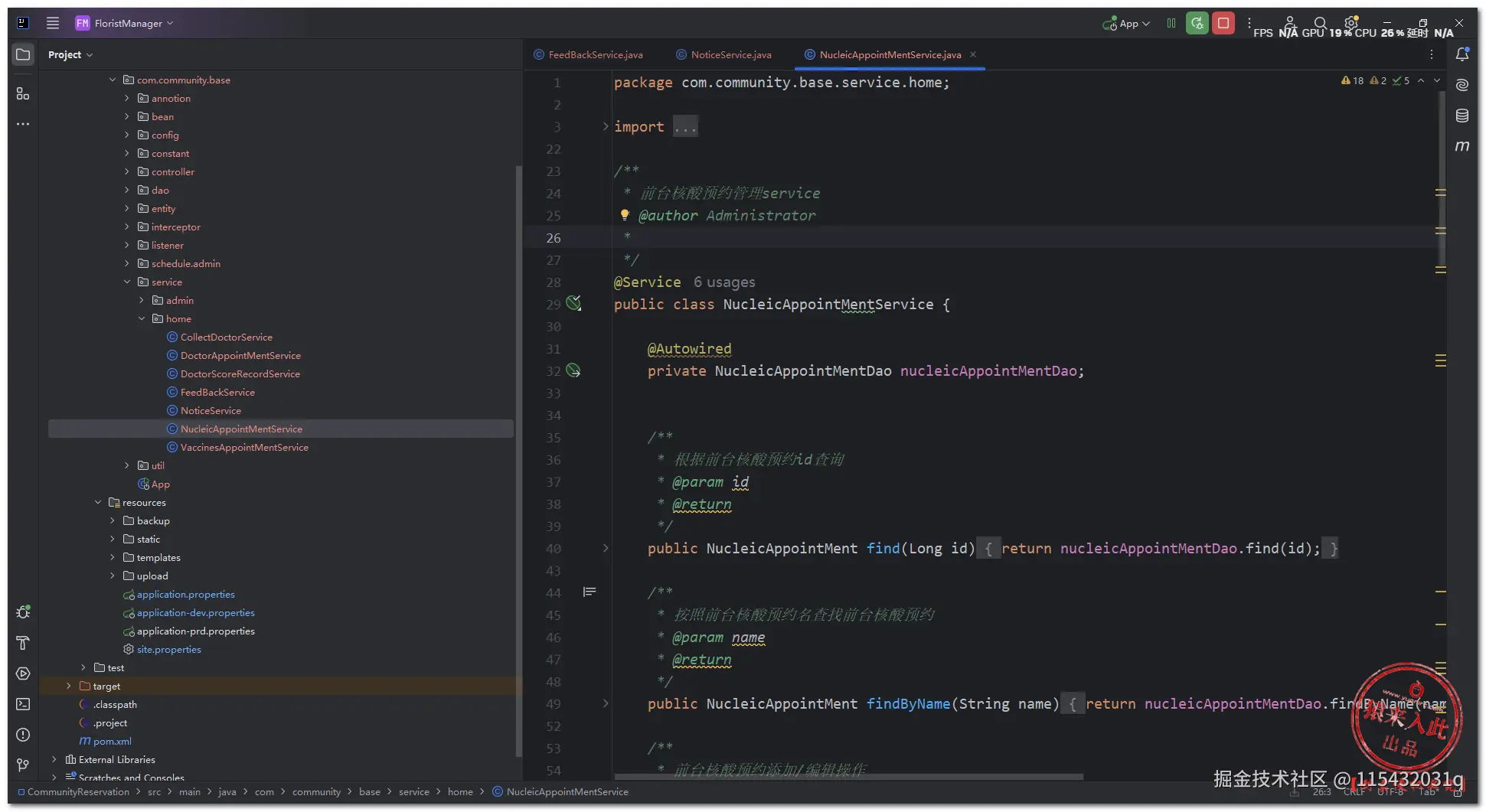Viewport: 1486px width, 812px height.
Task: Open the Build hammer tool window
Action: [23, 643]
